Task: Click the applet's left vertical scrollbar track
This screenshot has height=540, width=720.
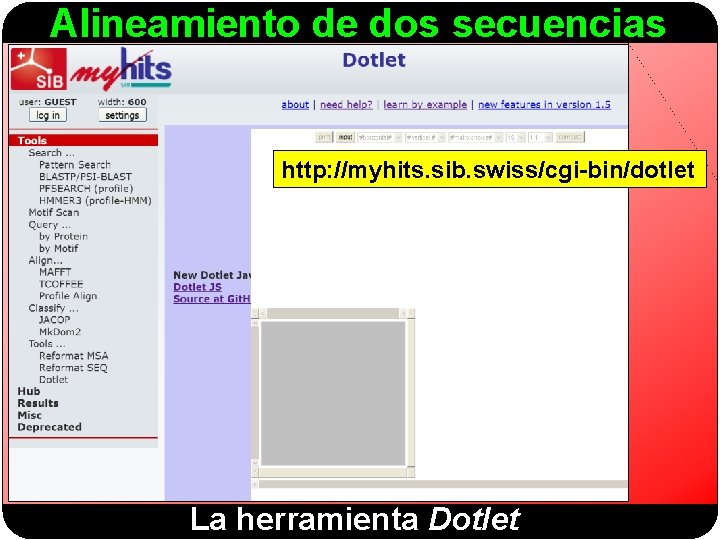Action: click(x=256, y=394)
